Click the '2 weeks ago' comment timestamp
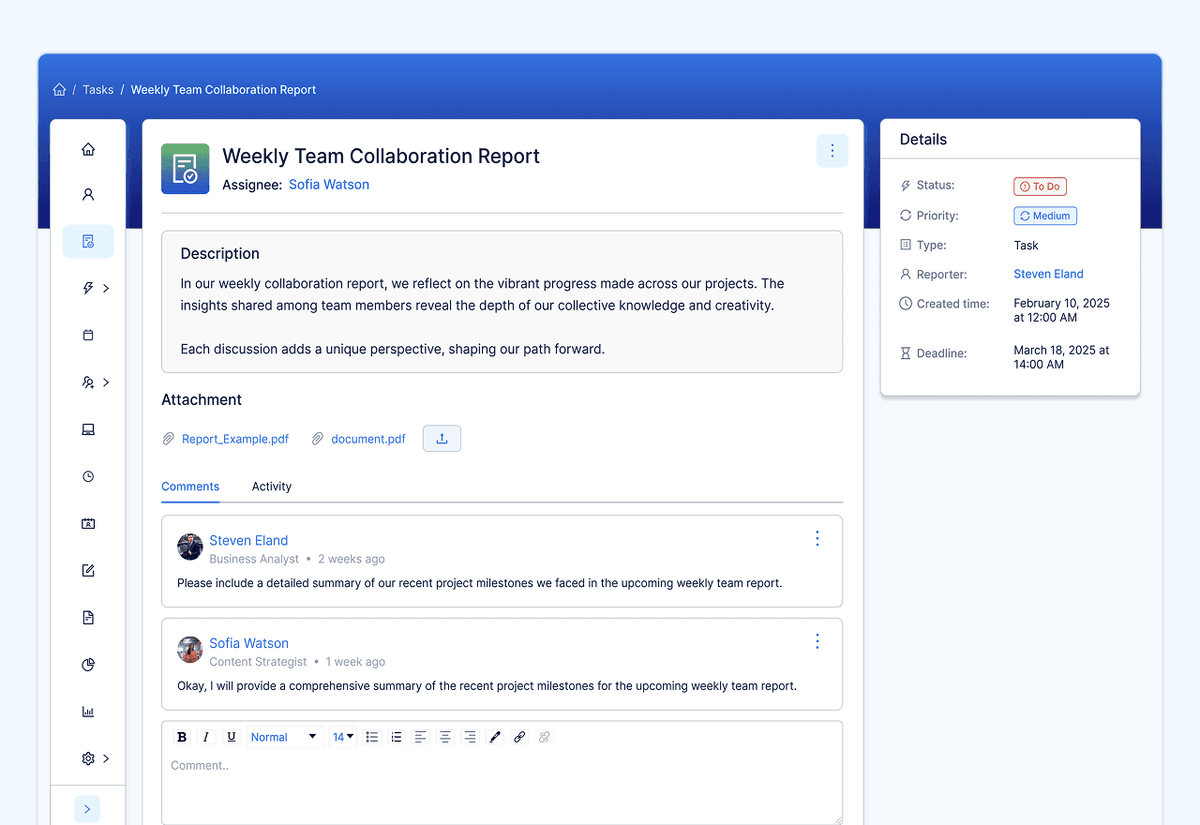Image resolution: width=1200 pixels, height=825 pixels. click(351, 560)
